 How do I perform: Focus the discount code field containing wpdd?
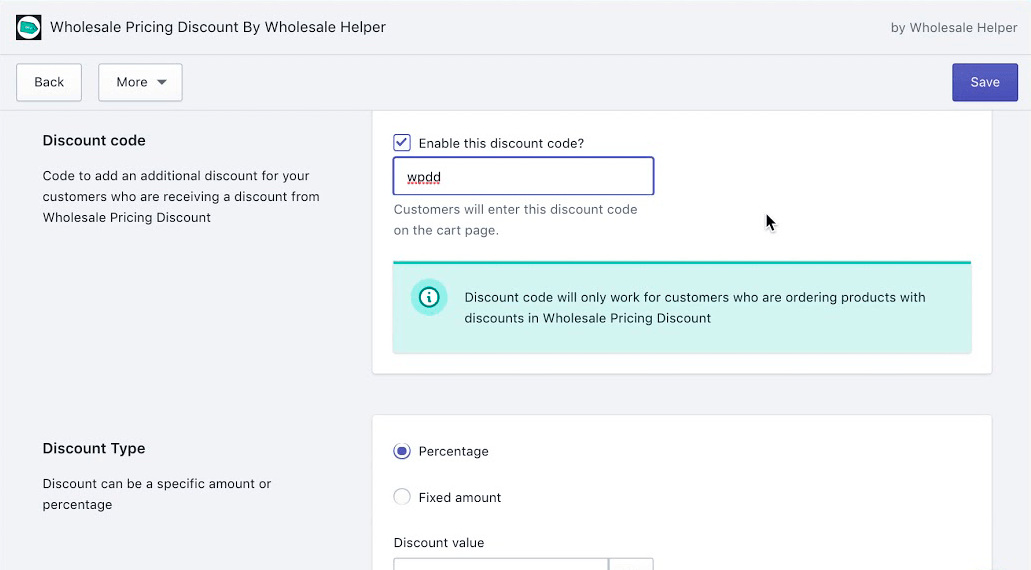(x=523, y=177)
